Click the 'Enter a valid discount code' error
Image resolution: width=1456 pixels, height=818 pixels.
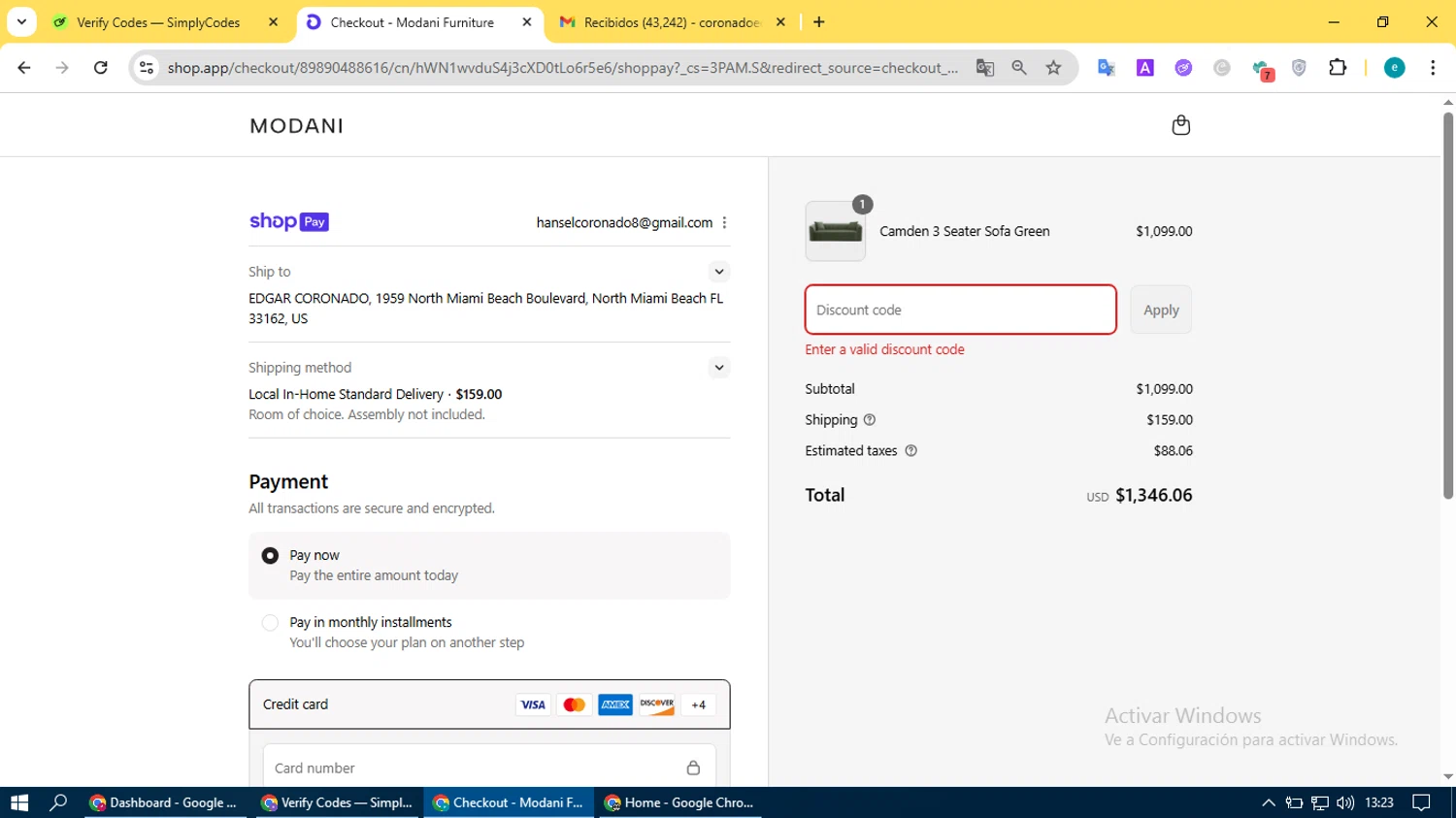(884, 350)
